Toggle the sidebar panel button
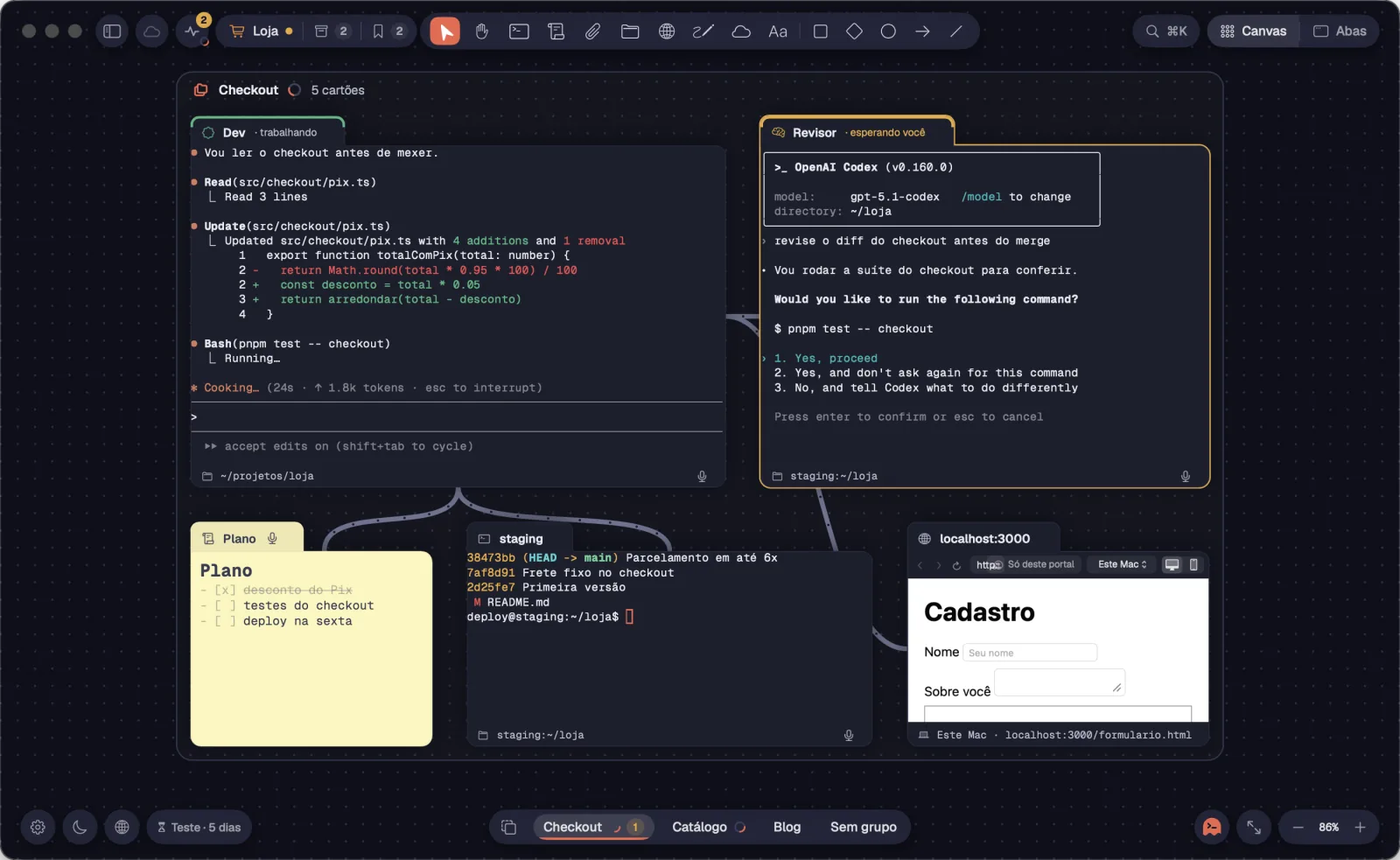Viewport: 1400px width, 860px height. click(112, 31)
